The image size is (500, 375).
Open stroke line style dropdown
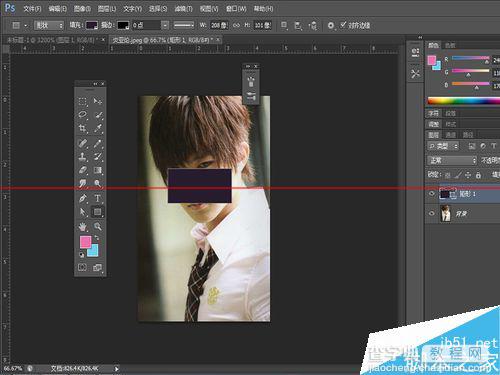click(184, 25)
